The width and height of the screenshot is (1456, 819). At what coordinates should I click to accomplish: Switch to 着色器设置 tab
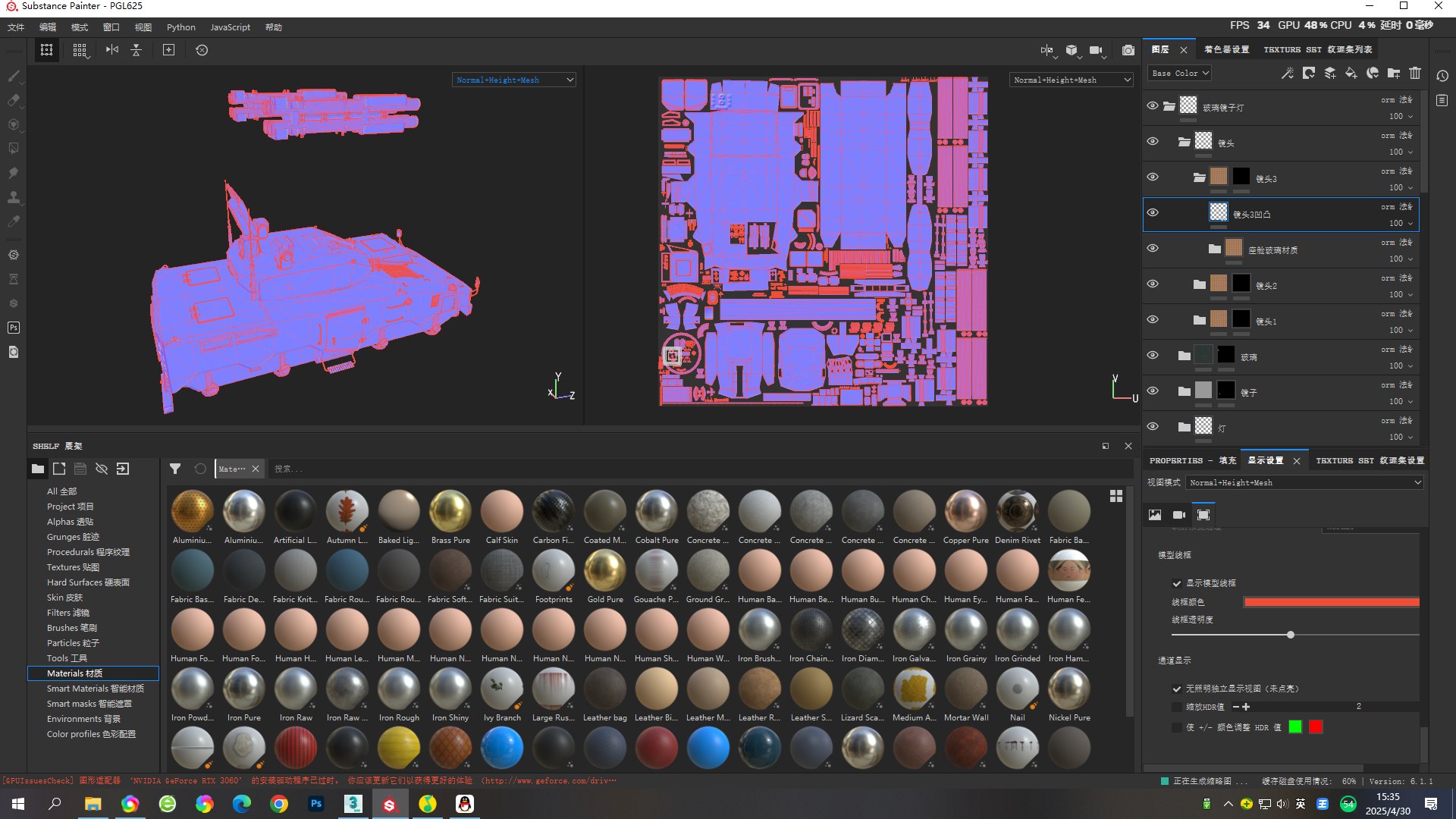coord(1226,49)
